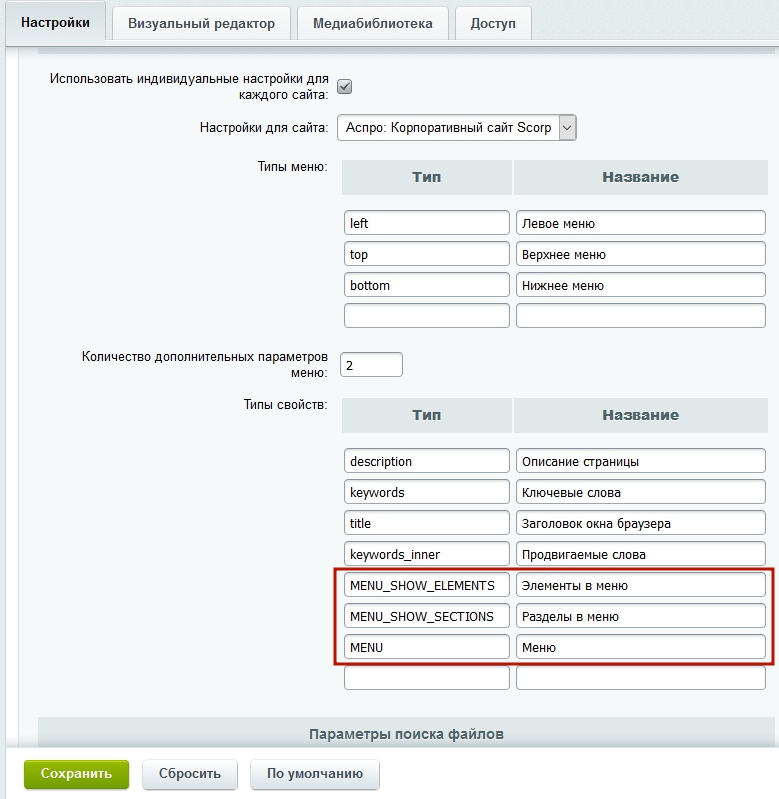
Task: Click the menu type field containing left
Action: [x=426, y=223]
